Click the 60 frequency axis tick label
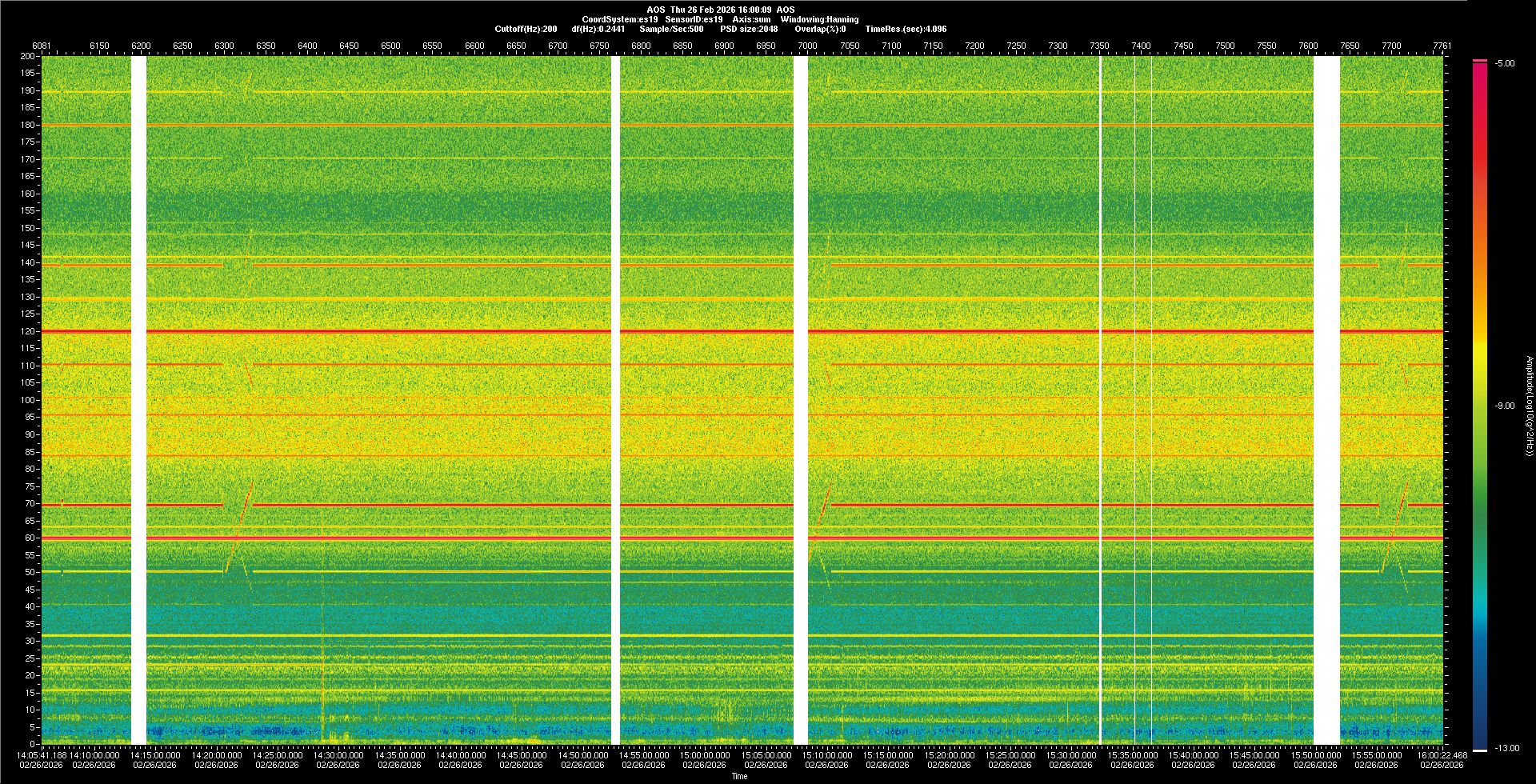 [x=30, y=538]
